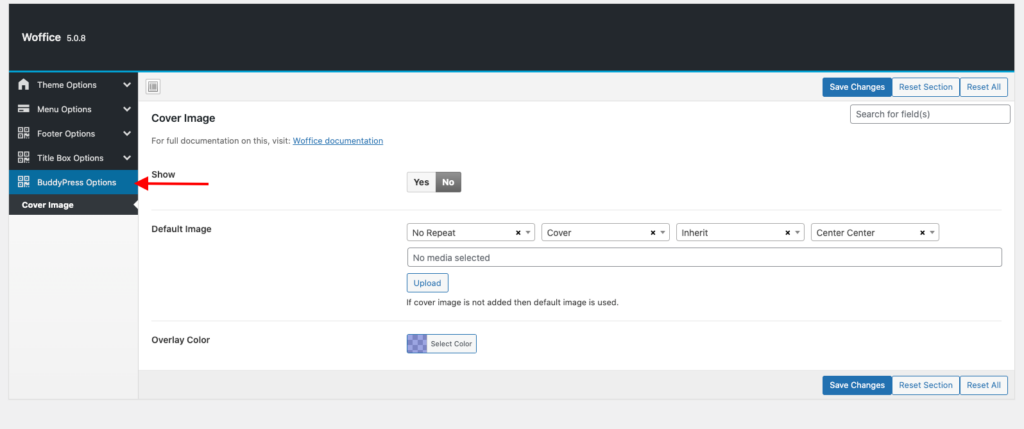This screenshot has height=429, width=1024.
Task: Open the No Repeat background dropdown
Action: pos(465,233)
